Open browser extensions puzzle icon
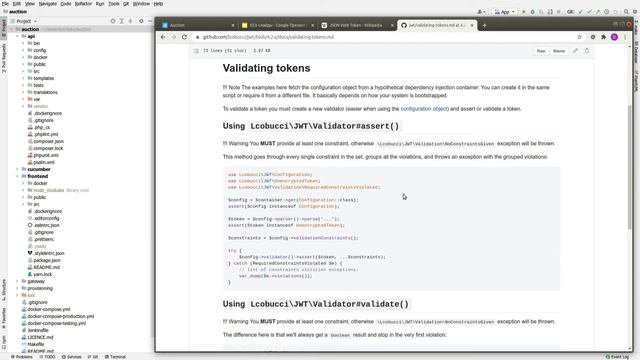 604,37
